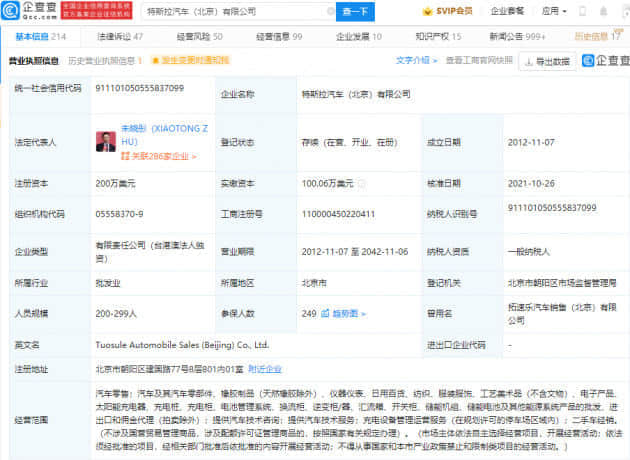
Task: Open 历史营业执照信息 1 sub-tab
Action: (105, 61)
